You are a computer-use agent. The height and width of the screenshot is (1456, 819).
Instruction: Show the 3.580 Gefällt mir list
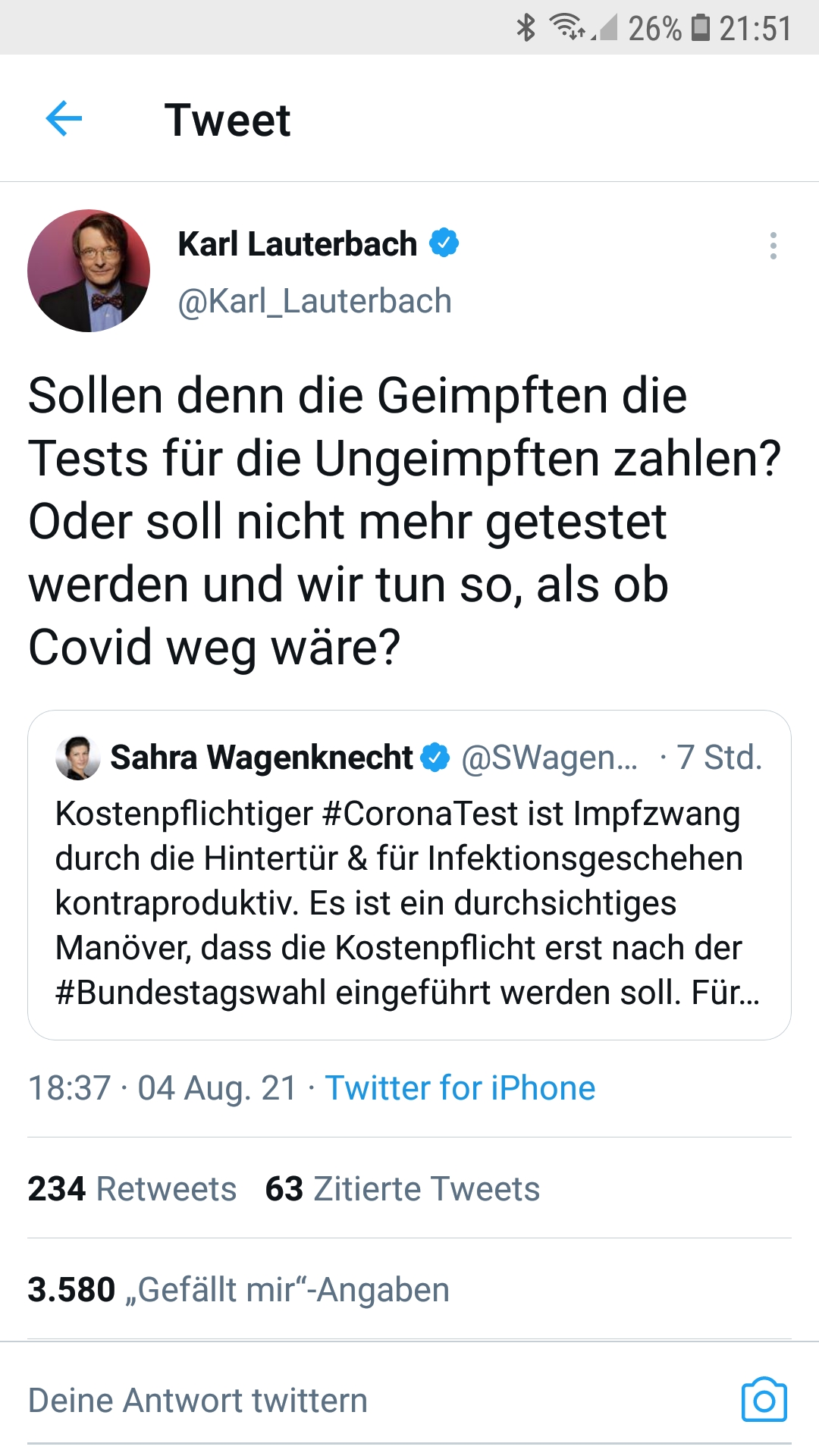coord(238,1289)
